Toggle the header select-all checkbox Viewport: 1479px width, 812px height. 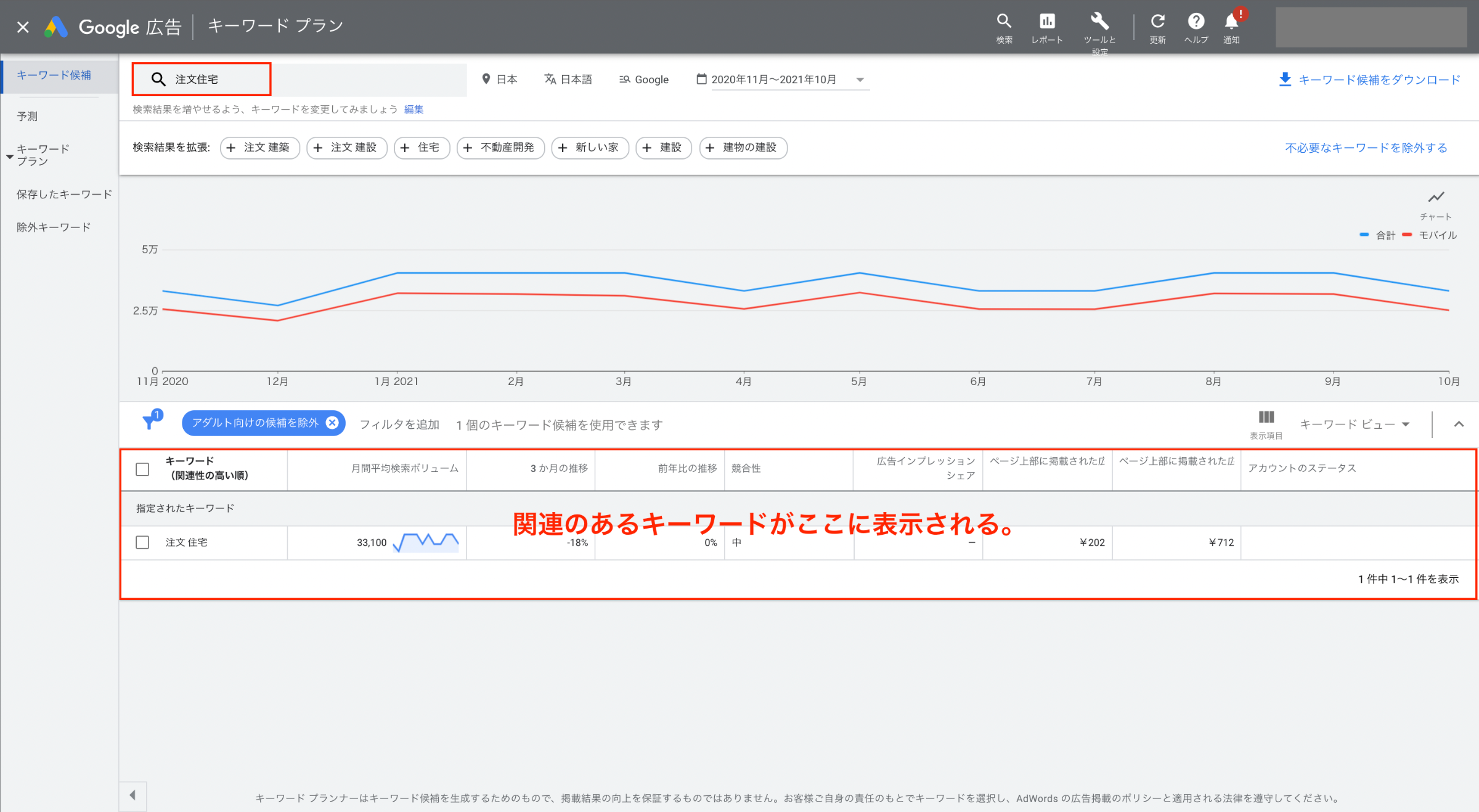(142, 469)
